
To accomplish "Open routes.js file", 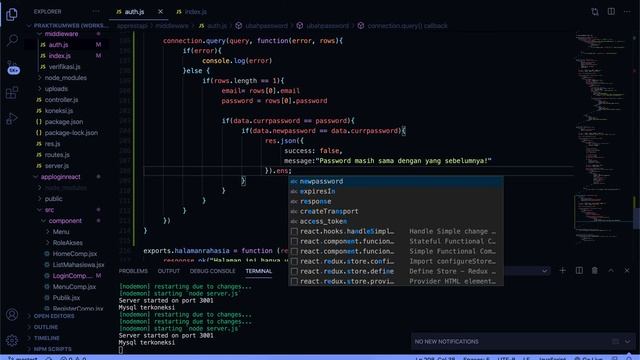I will [x=57, y=155].
